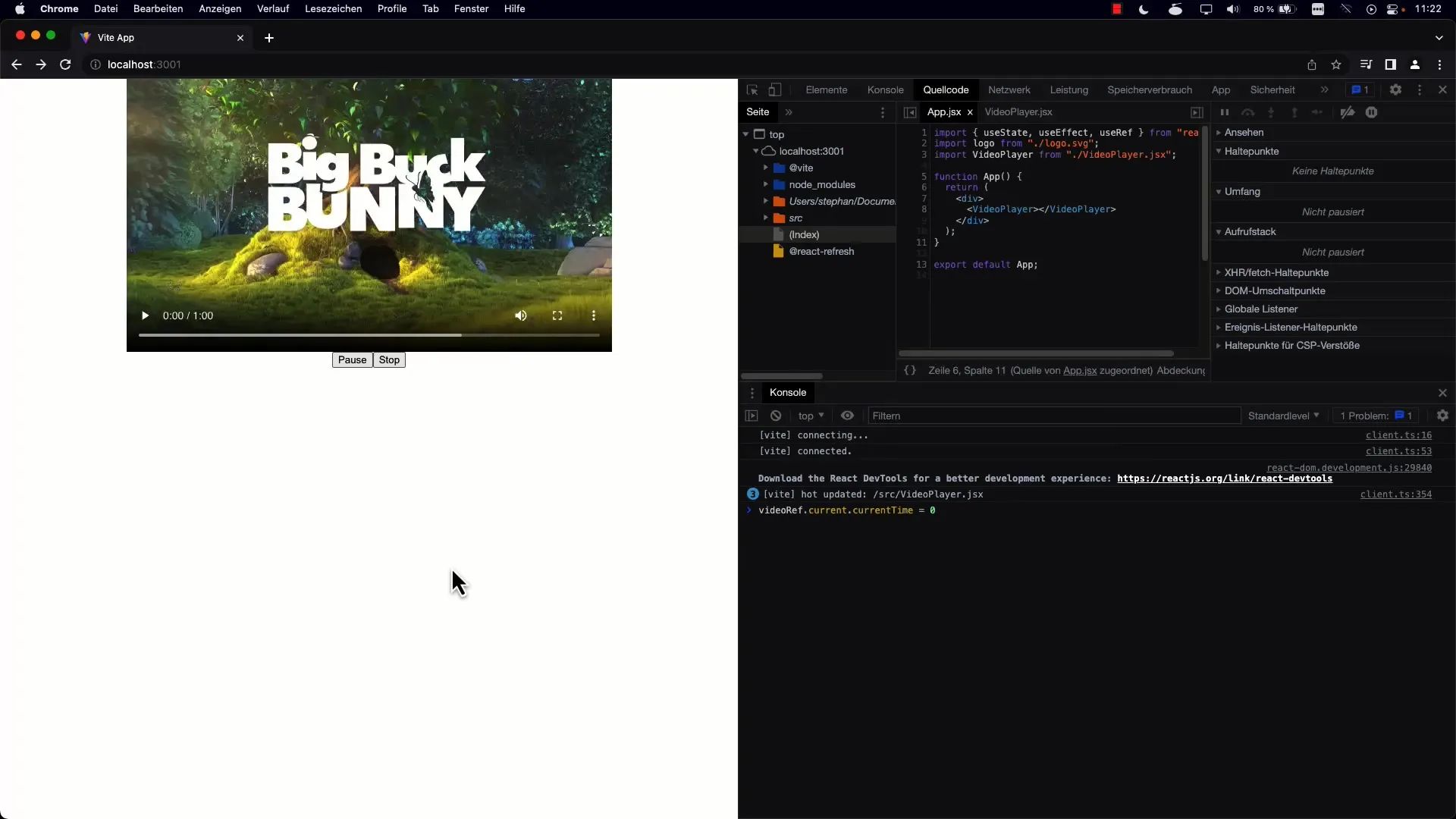Open Chrome three-dot main menu

click(1439, 64)
